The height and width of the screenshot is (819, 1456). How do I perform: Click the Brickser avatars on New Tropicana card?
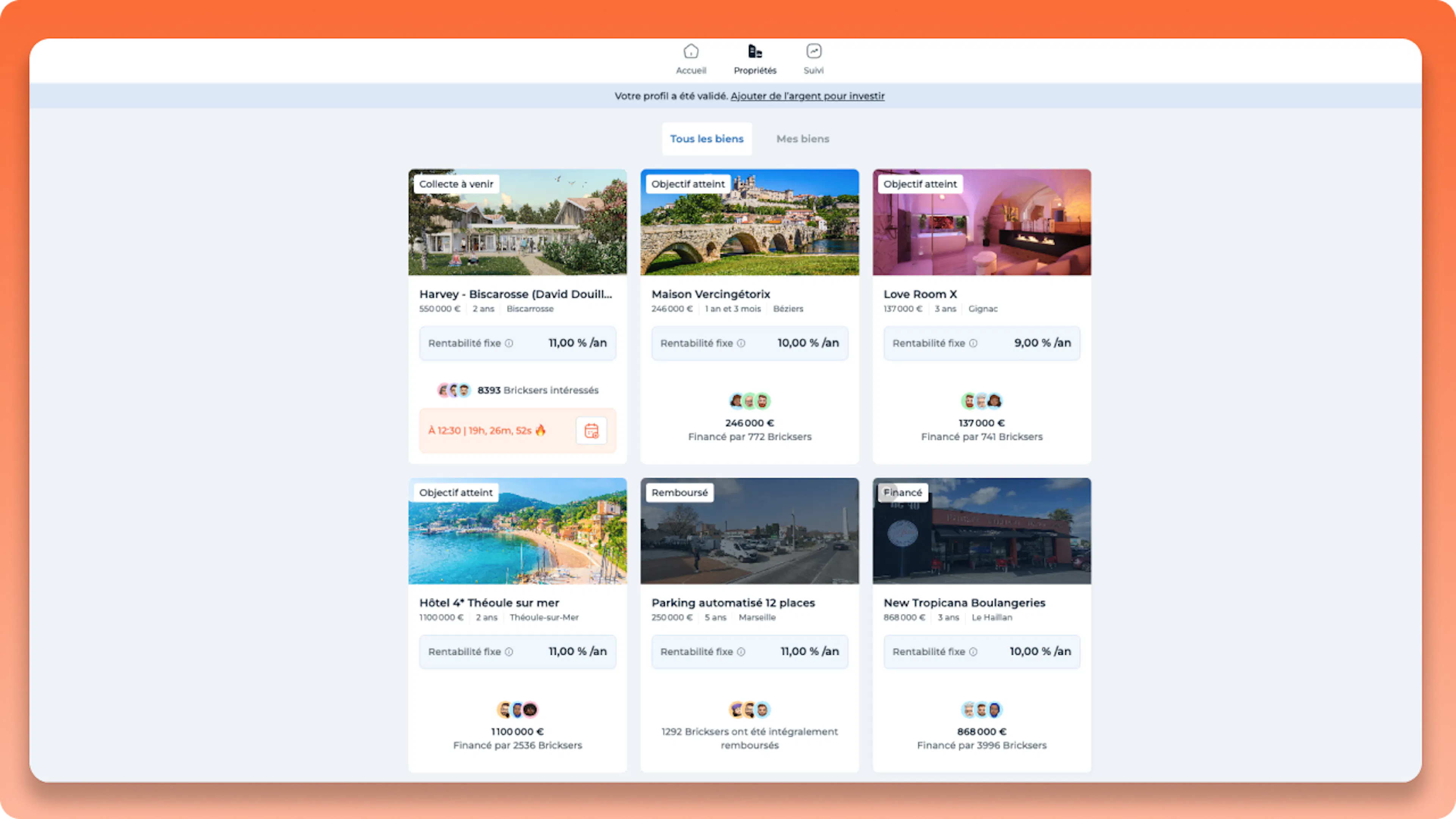(982, 710)
